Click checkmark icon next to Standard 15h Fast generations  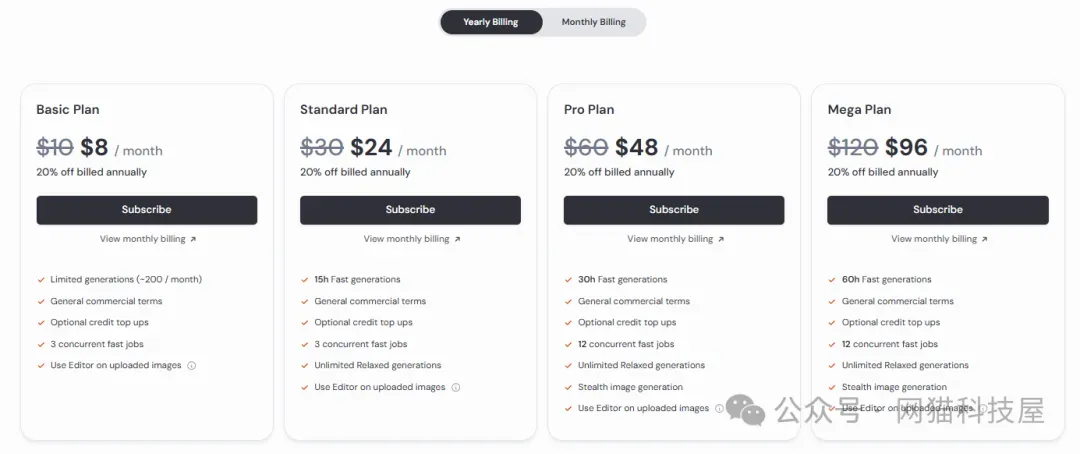pyautogui.click(x=305, y=280)
